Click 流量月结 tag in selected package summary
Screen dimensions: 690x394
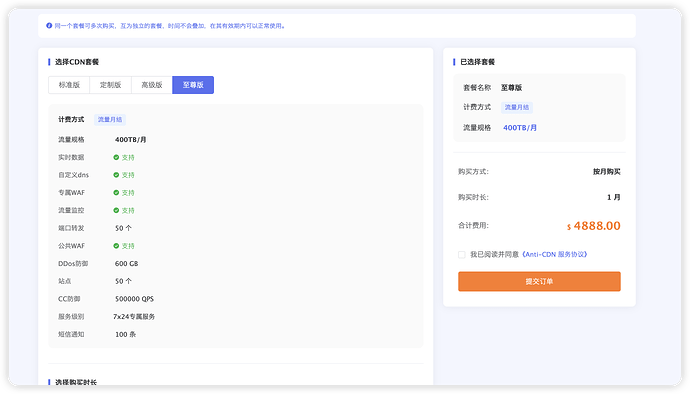click(x=517, y=107)
